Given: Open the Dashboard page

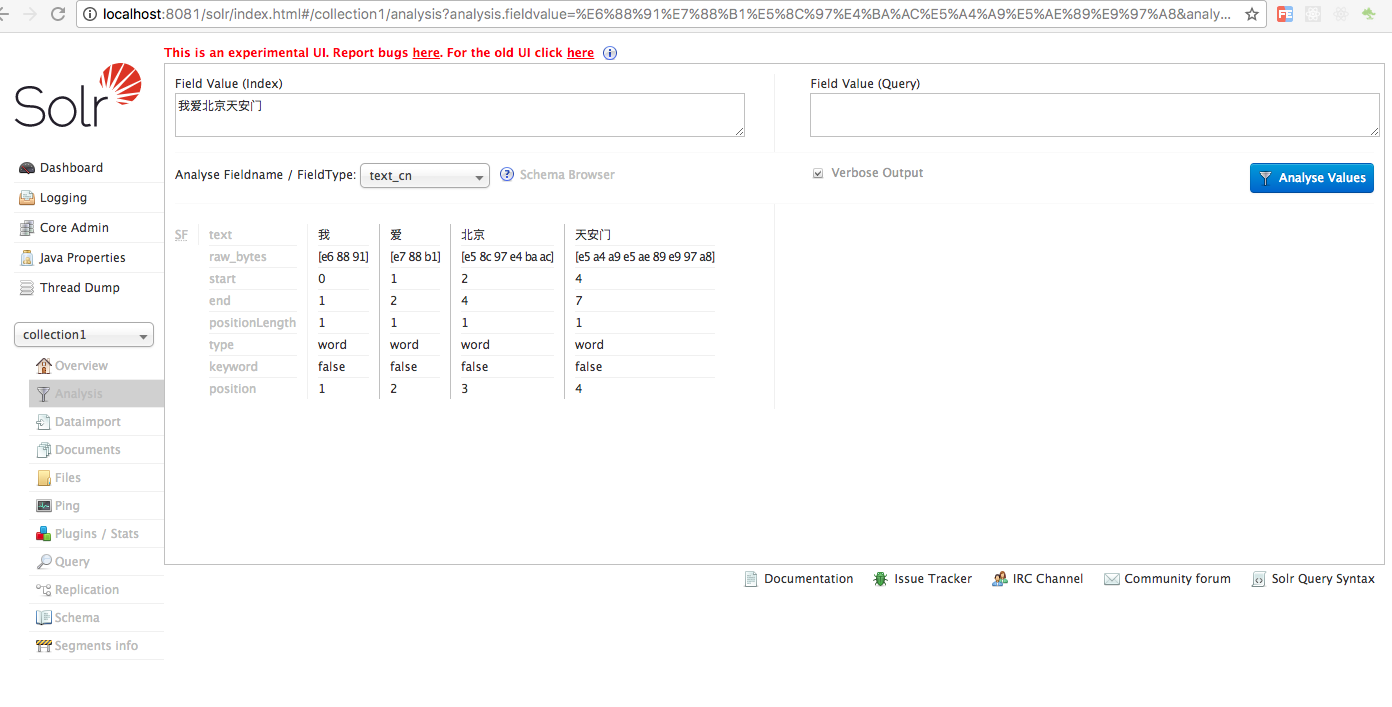Looking at the screenshot, I should [71, 168].
